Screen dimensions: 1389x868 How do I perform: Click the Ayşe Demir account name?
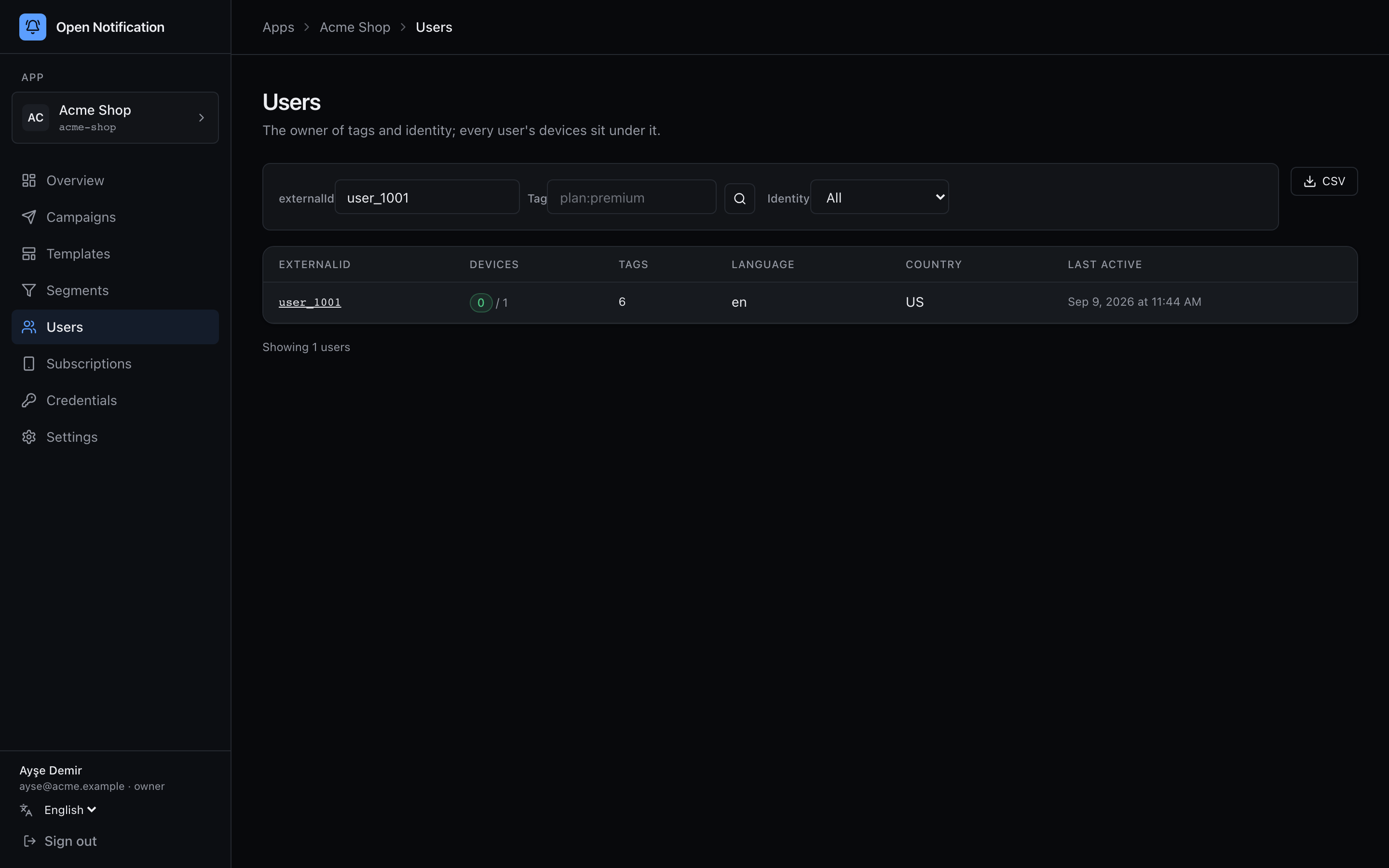click(x=51, y=771)
